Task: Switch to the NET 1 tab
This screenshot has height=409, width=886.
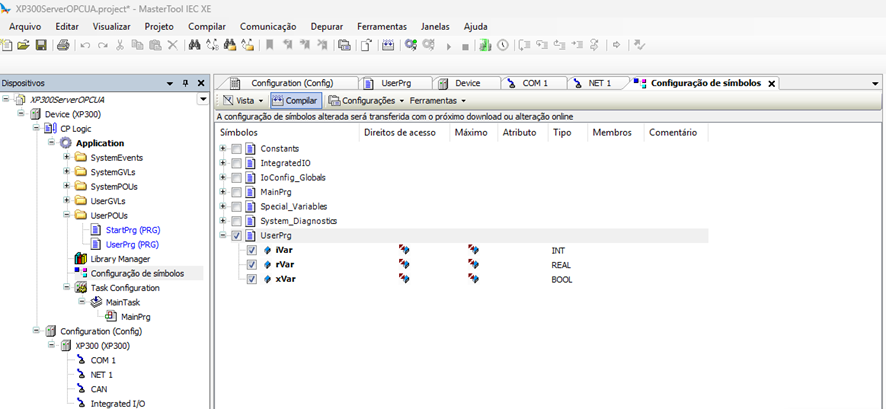Action: point(598,83)
